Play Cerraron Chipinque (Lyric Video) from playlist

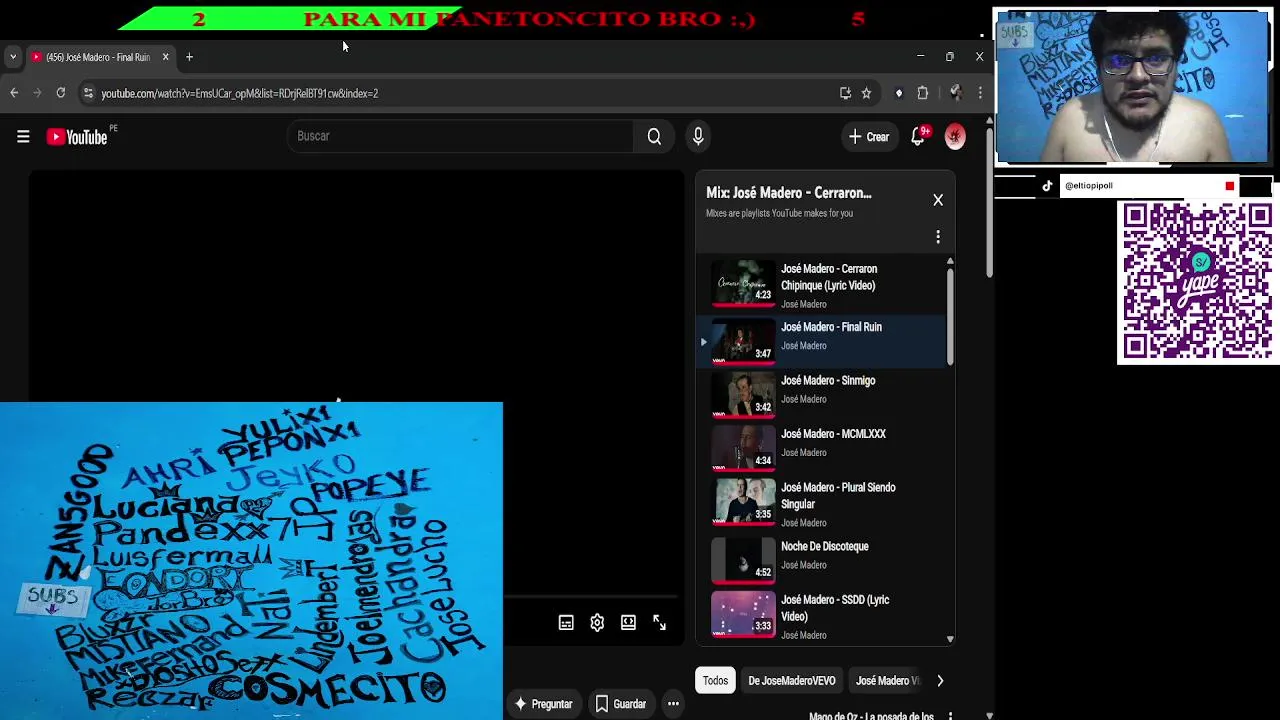pos(821,286)
